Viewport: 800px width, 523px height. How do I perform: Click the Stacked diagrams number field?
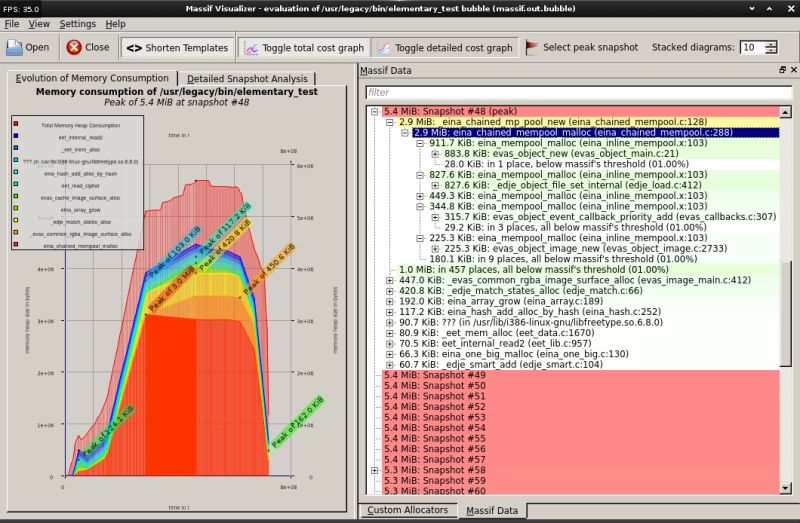tap(753, 47)
